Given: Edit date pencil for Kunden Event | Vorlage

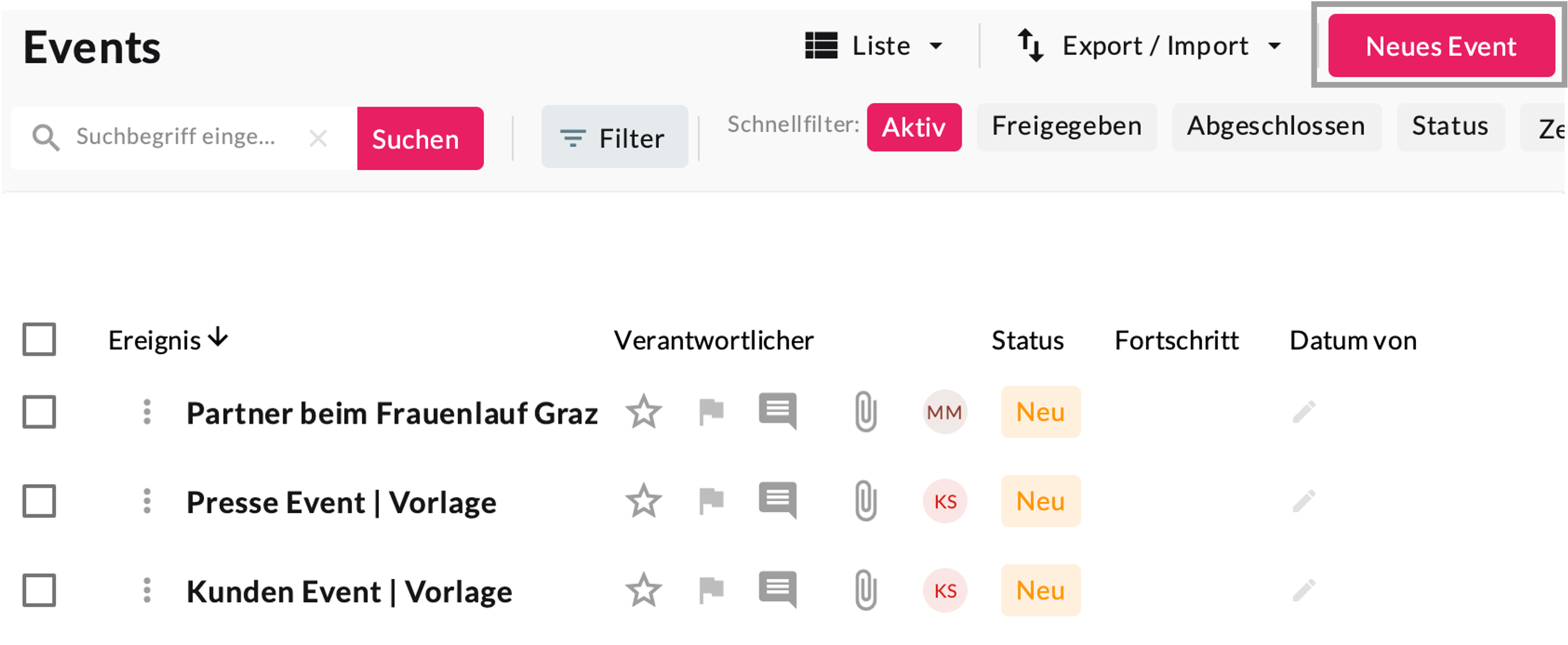Looking at the screenshot, I should pos(1304,590).
